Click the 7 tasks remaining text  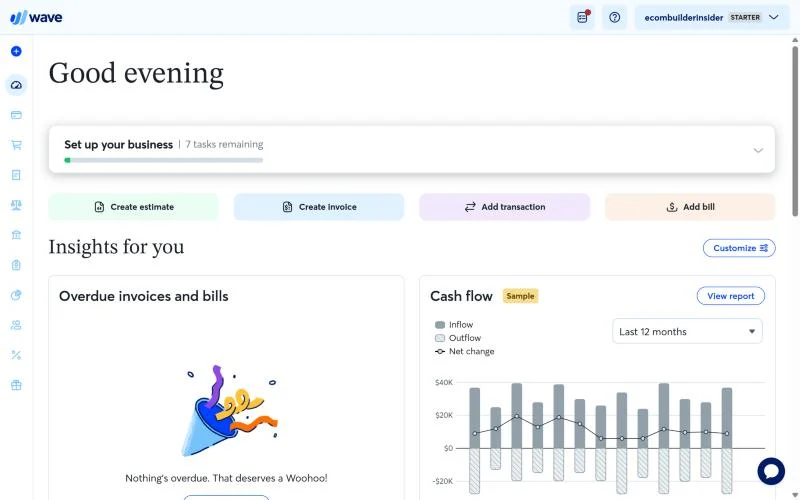point(224,144)
